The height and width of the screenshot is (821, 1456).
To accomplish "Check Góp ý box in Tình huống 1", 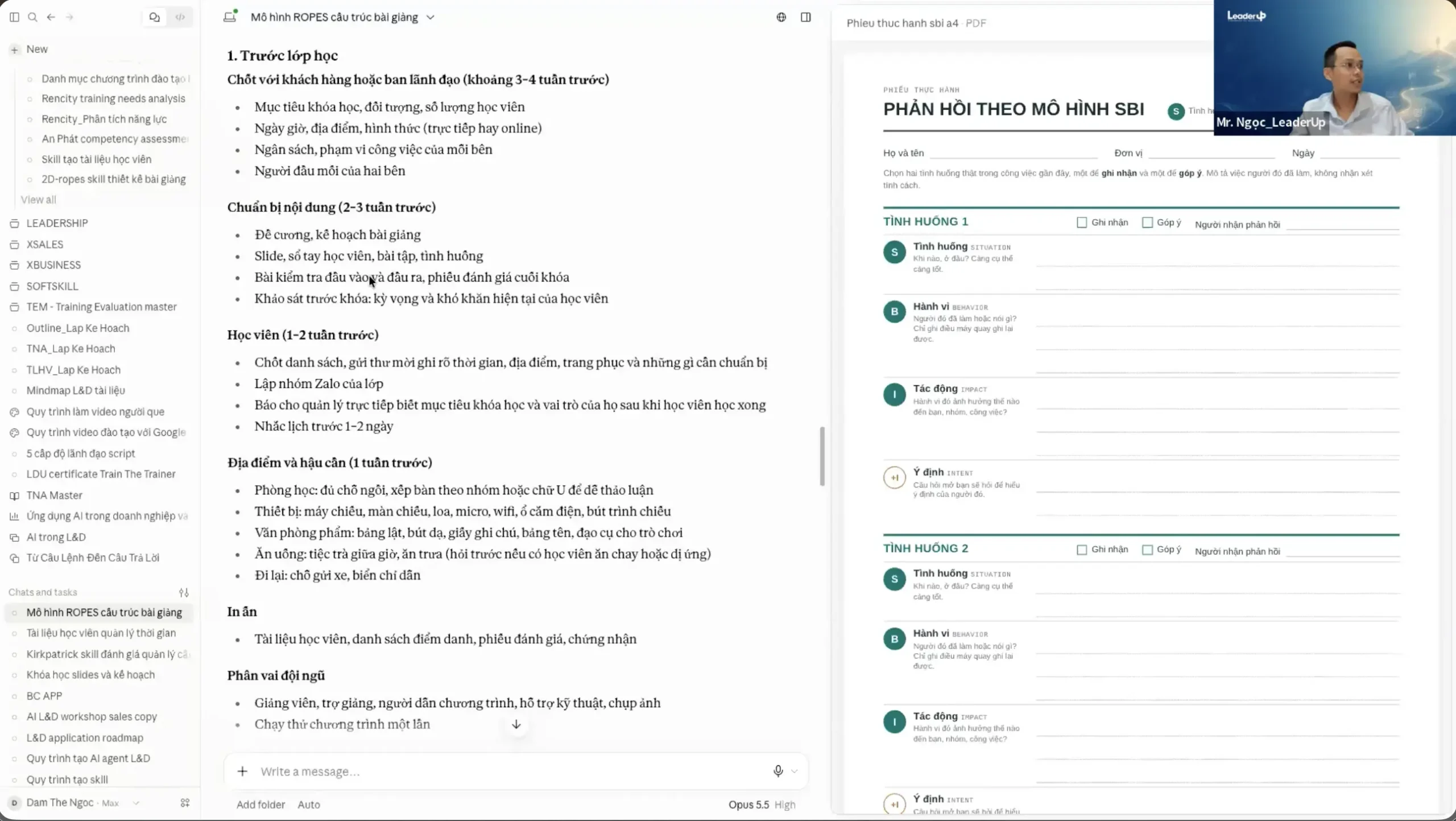I will click(1148, 222).
